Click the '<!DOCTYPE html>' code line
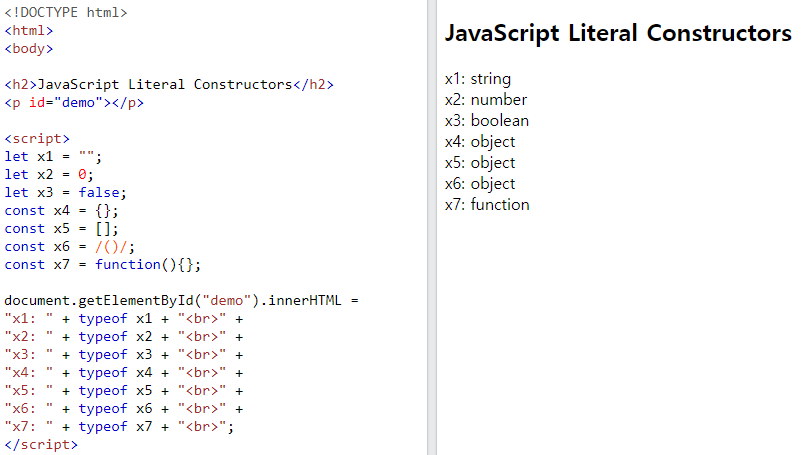Screen dimensions: 804x455 coord(66,12)
